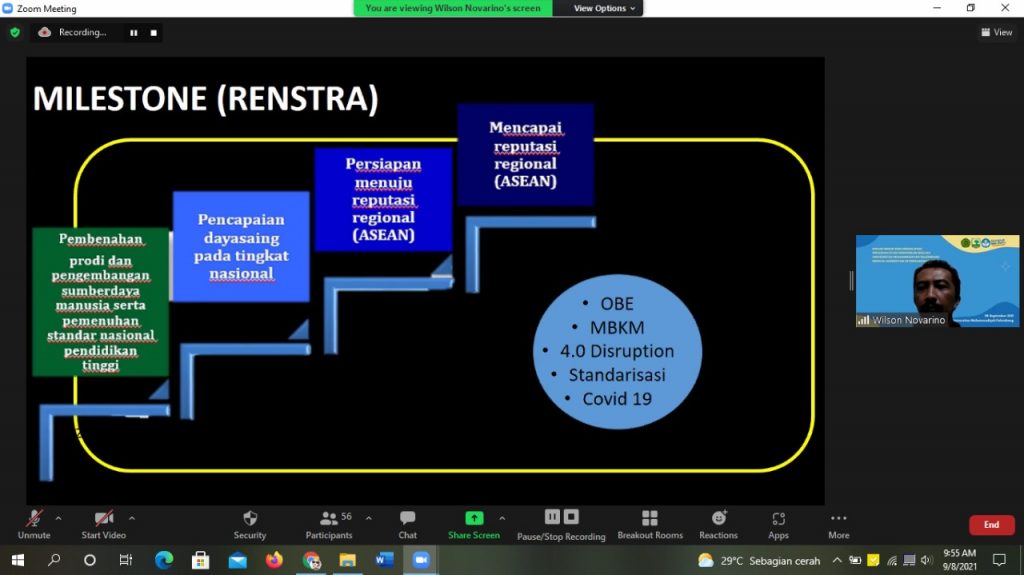This screenshot has height=575, width=1024.
Task: Expand video options arrow next to Start Video
Action: (x=132, y=518)
